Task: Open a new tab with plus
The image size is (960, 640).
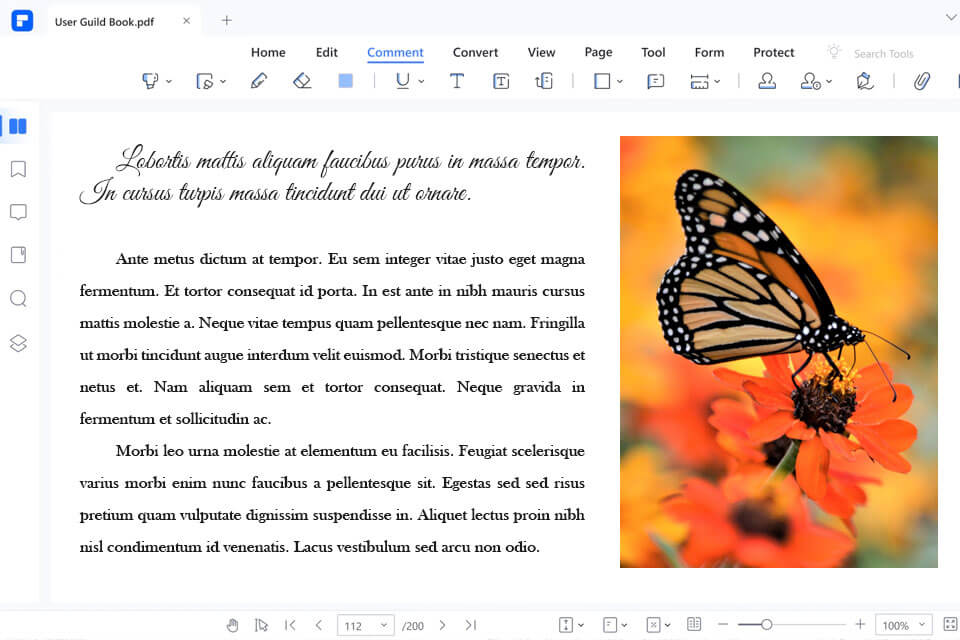Action: tap(227, 21)
